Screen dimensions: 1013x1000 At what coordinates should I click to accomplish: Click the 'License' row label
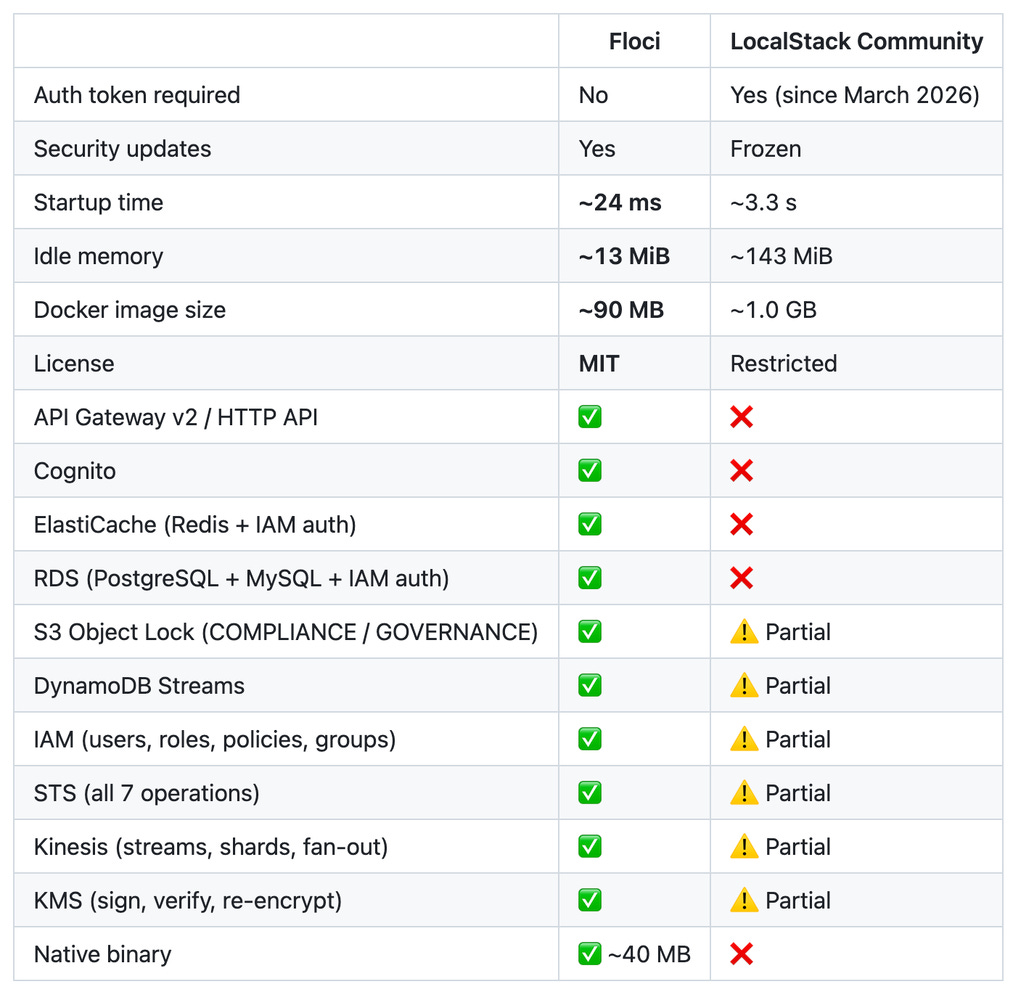tap(74, 363)
